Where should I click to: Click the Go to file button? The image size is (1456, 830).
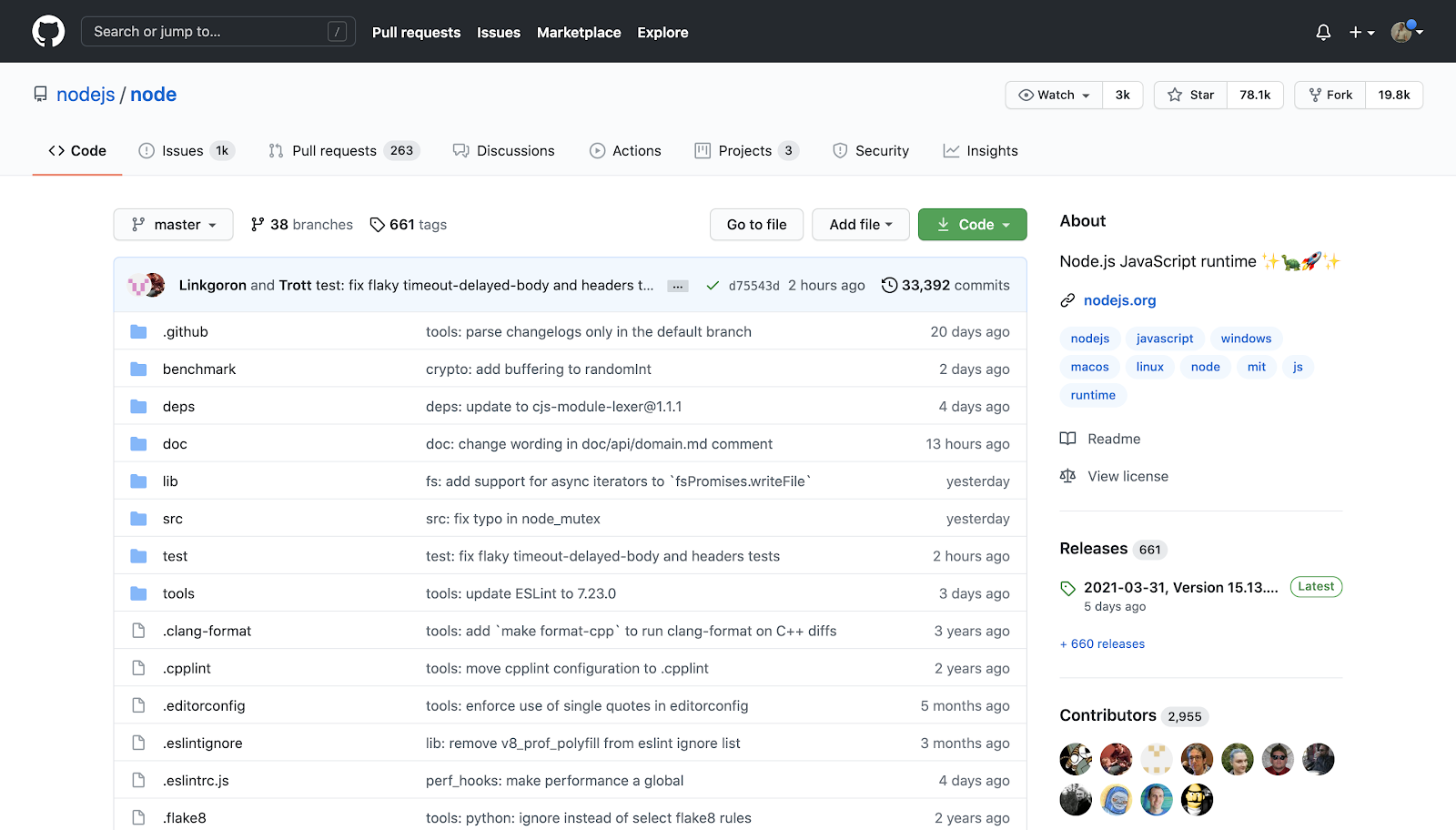756,224
